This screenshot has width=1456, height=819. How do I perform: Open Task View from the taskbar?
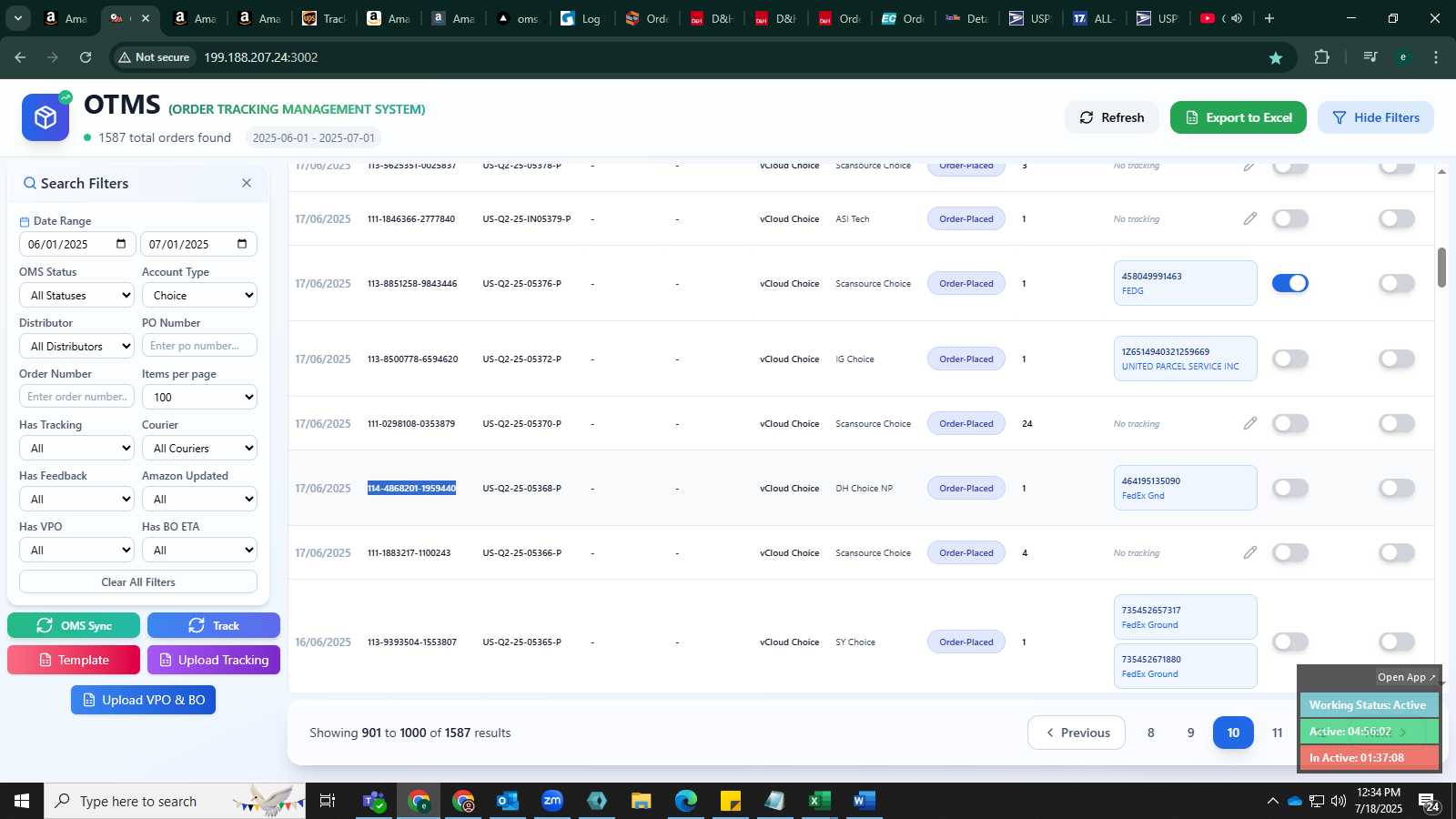click(x=328, y=801)
